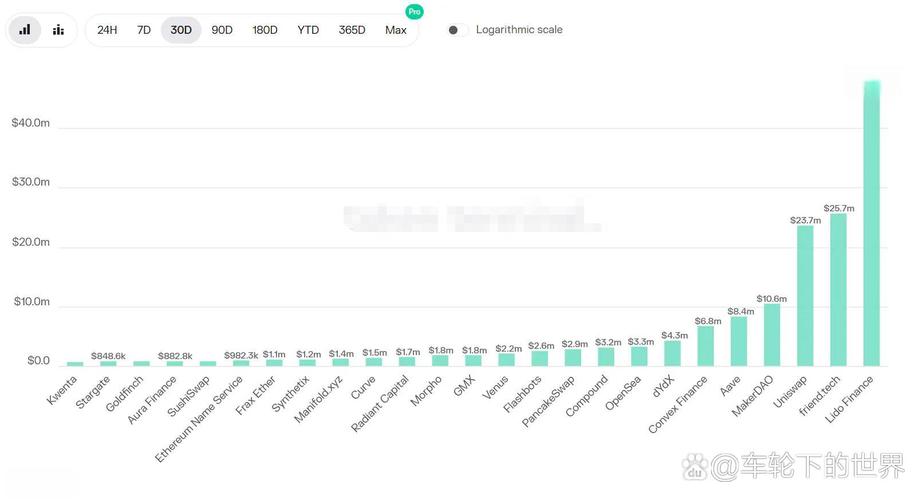The image size is (923, 500).
Task: Select the Max time range
Action: (396, 30)
